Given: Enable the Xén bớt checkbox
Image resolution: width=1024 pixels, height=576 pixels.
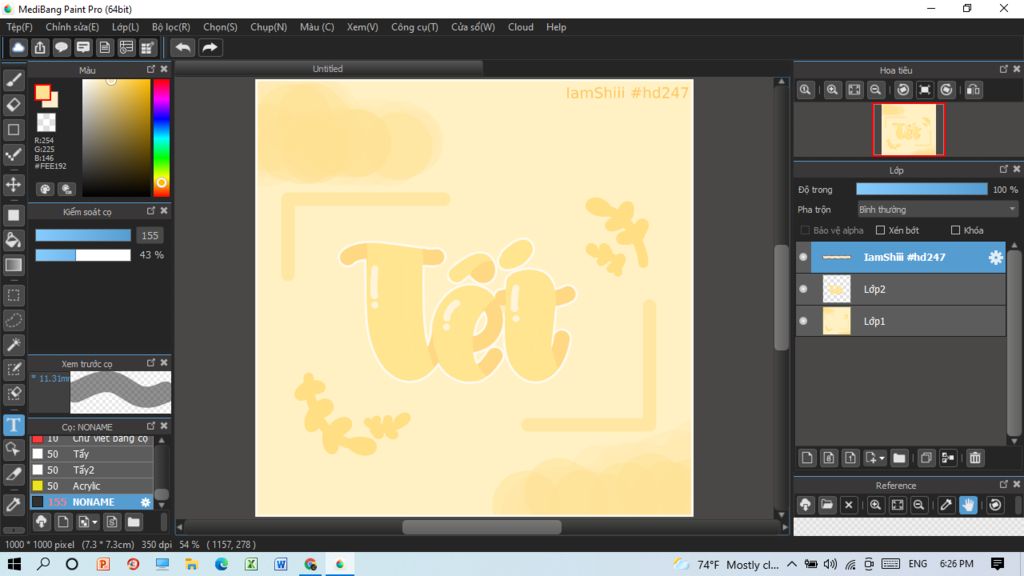Looking at the screenshot, I should coord(880,230).
